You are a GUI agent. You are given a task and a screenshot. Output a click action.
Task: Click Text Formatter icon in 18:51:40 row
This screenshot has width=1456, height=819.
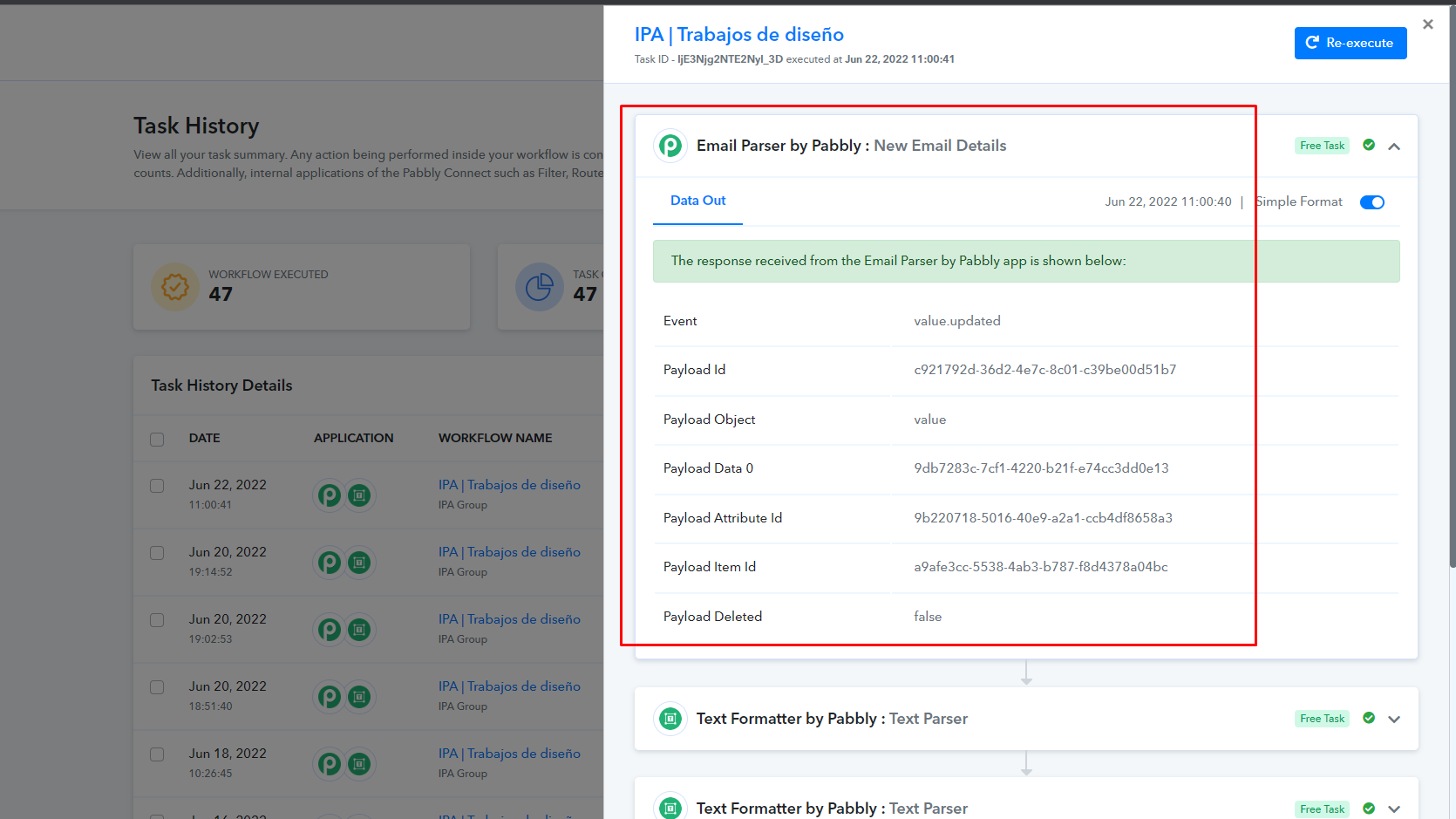359,697
